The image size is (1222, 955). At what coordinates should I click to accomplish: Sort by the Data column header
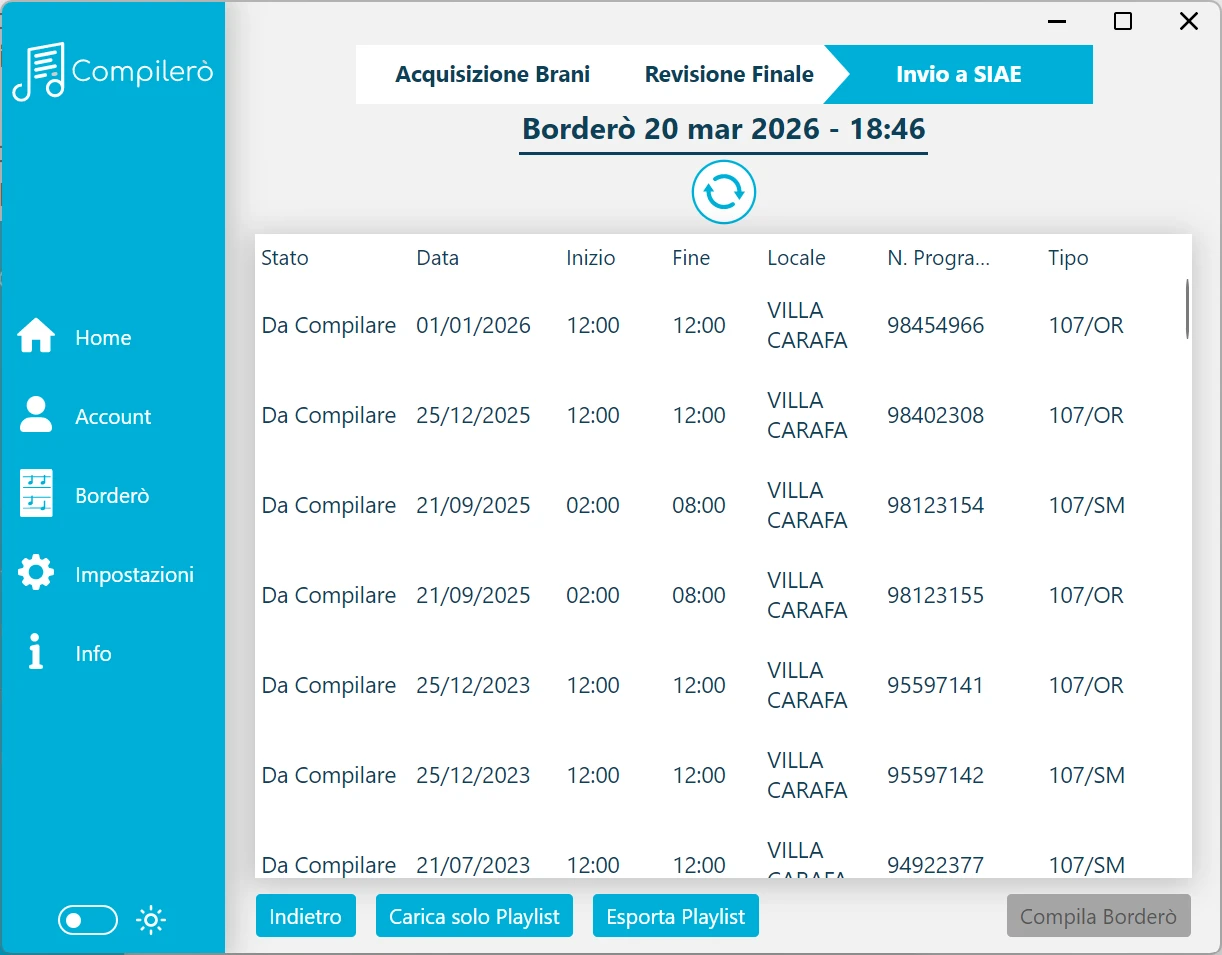click(x=438, y=258)
